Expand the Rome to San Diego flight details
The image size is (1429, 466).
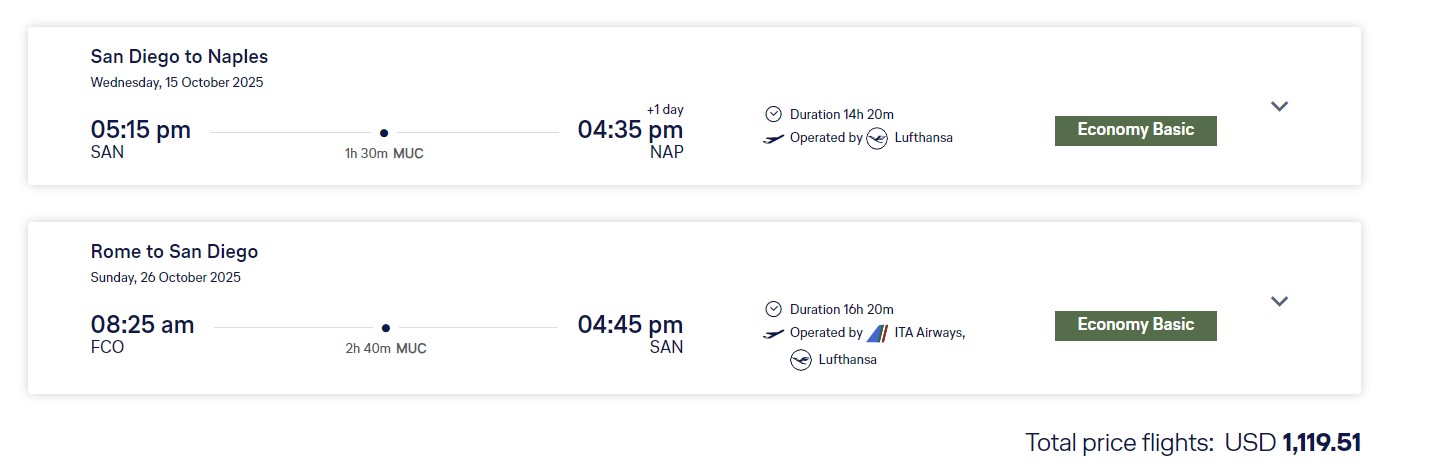pos(1279,301)
